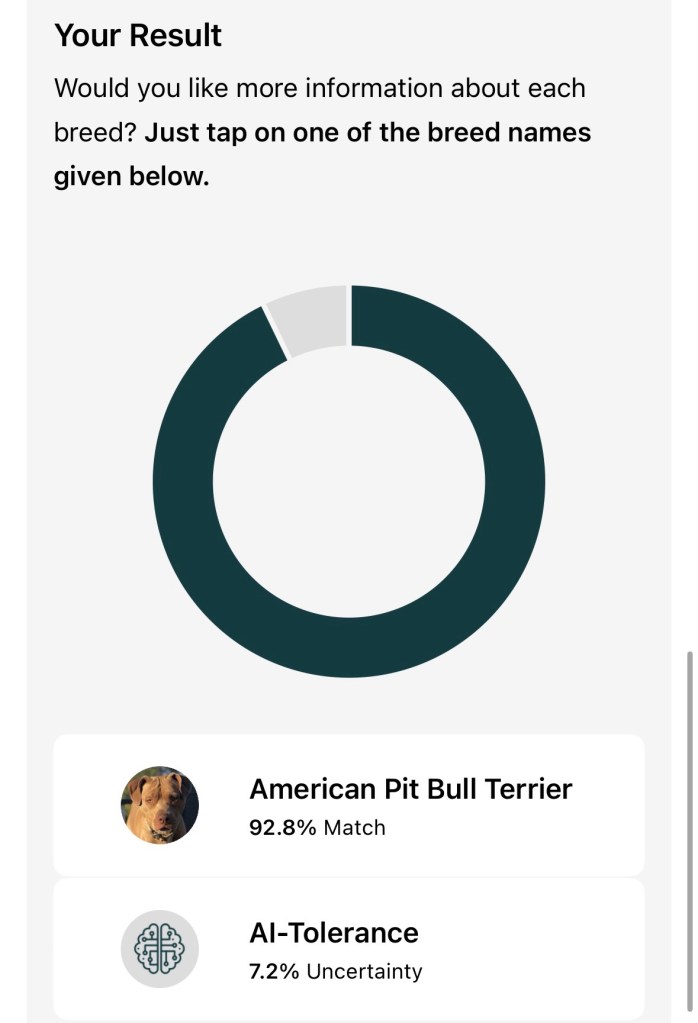The width and height of the screenshot is (698, 1023).
Task: Click the 7.2% percentage value
Action: coord(274,971)
